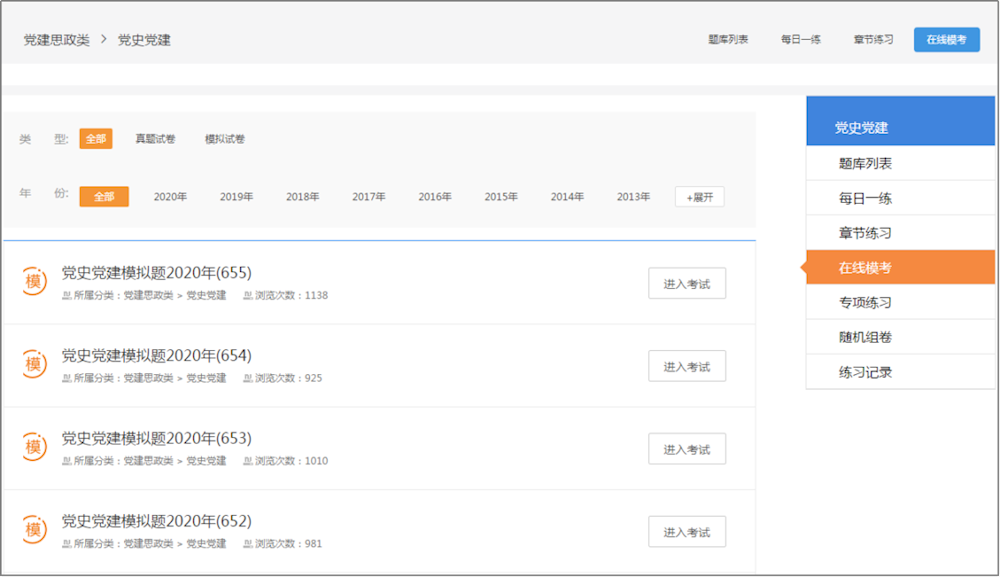Image resolution: width=1000 pixels, height=577 pixels.
Task: Enter exam for 党史党建模拟题2020年(653)
Action: pos(686,449)
